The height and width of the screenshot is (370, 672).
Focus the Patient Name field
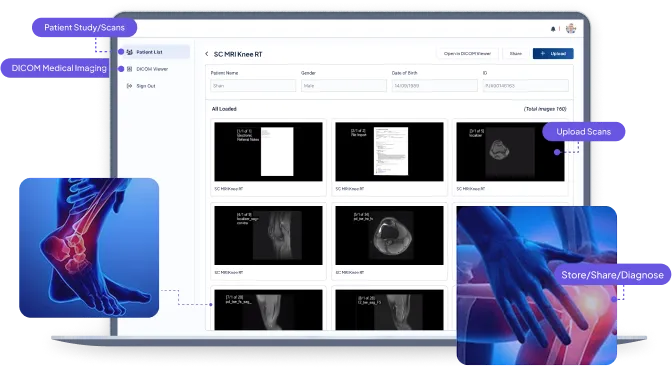point(253,86)
